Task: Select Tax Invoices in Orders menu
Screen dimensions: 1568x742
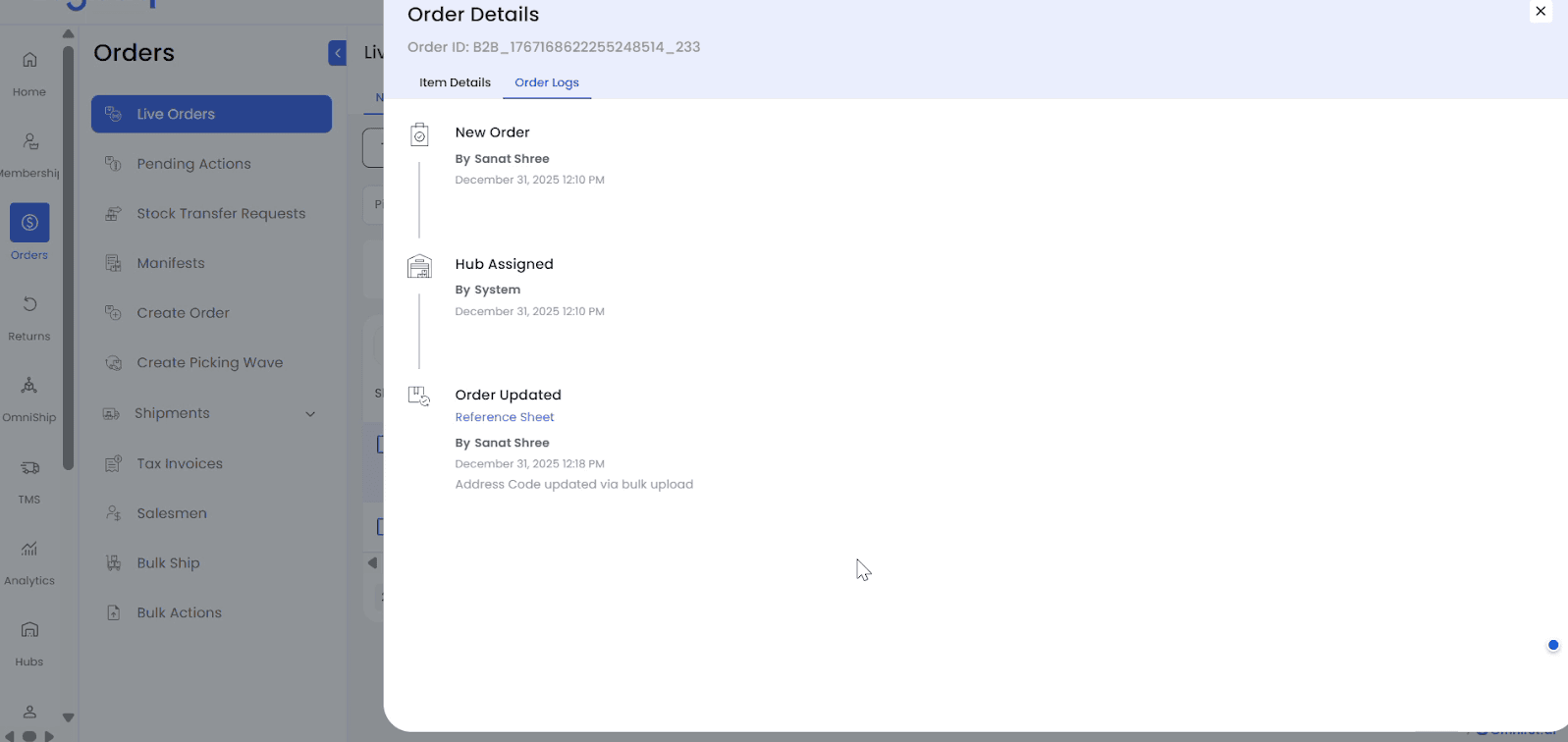Action: pos(180,464)
